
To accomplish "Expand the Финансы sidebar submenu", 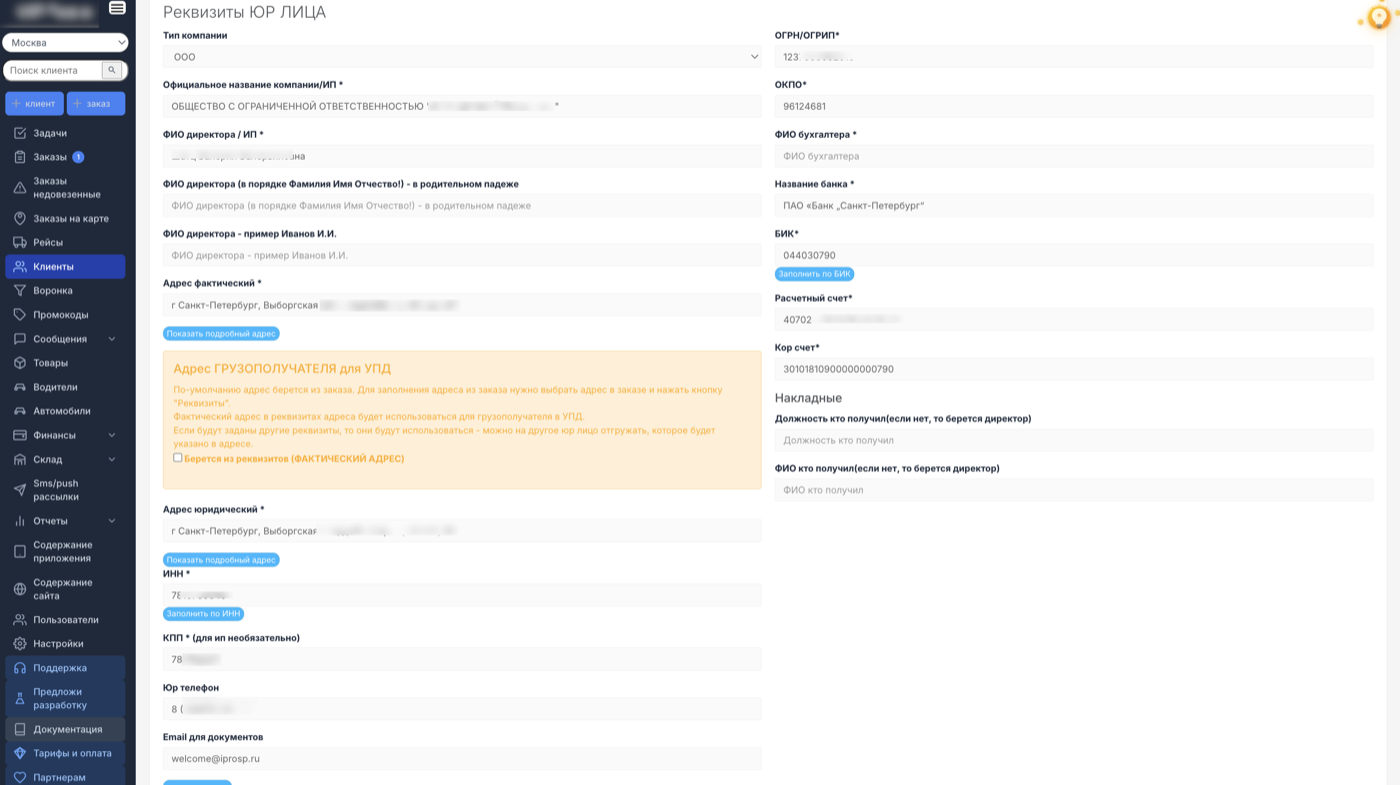I will [x=111, y=435].
